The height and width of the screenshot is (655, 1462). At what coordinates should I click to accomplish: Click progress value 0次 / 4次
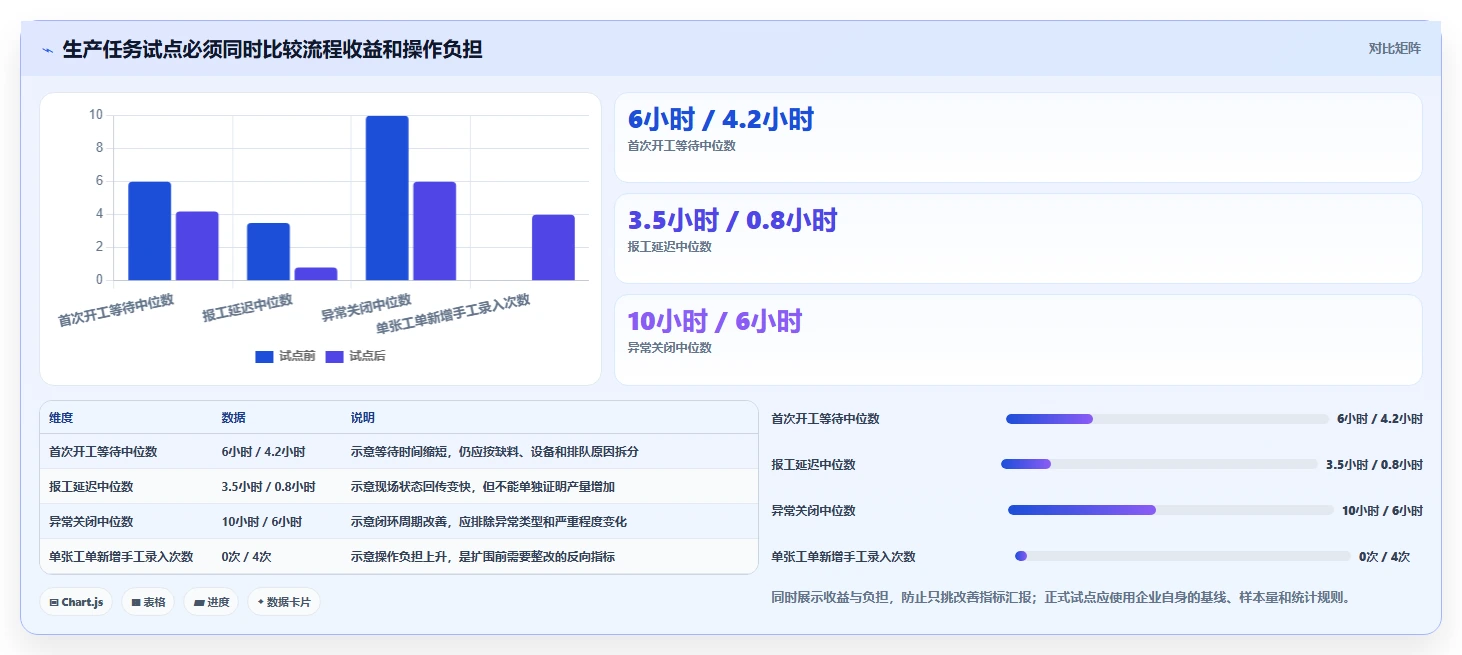tap(1385, 557)
